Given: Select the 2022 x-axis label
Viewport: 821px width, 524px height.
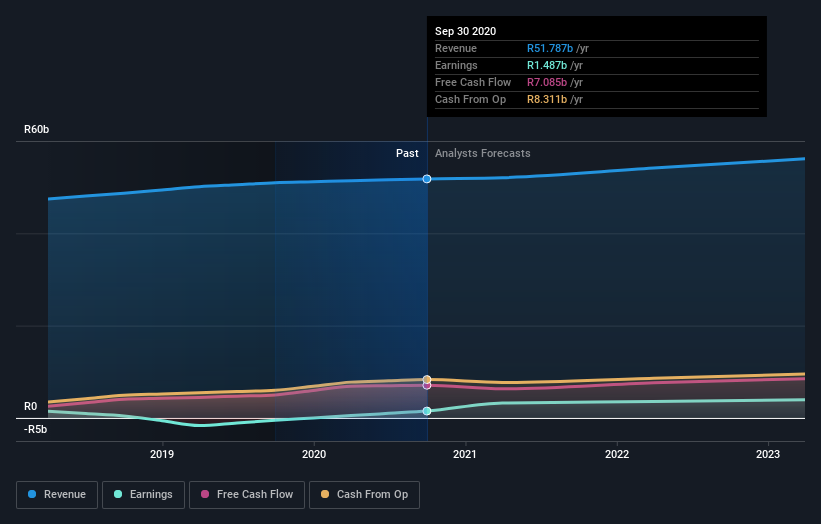Looking at the screenshot, I should click(617, 454).
